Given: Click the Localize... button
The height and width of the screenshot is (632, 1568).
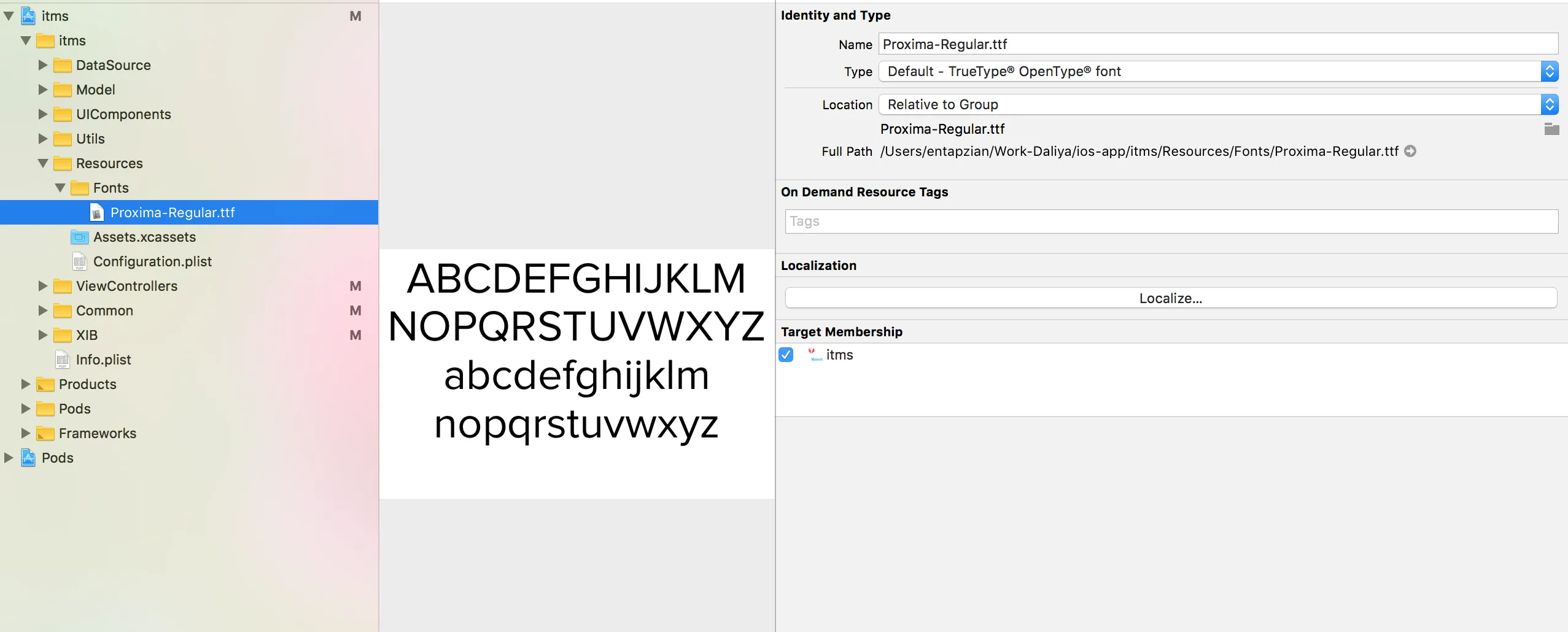Looking at the screenshot, I should pos(1171,298).
